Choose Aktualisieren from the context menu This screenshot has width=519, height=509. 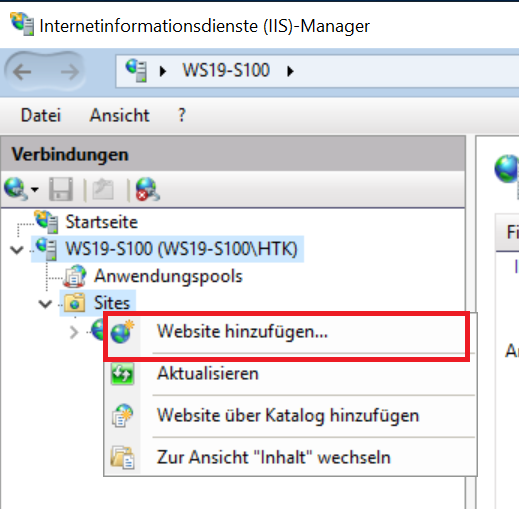click(290, 374)
